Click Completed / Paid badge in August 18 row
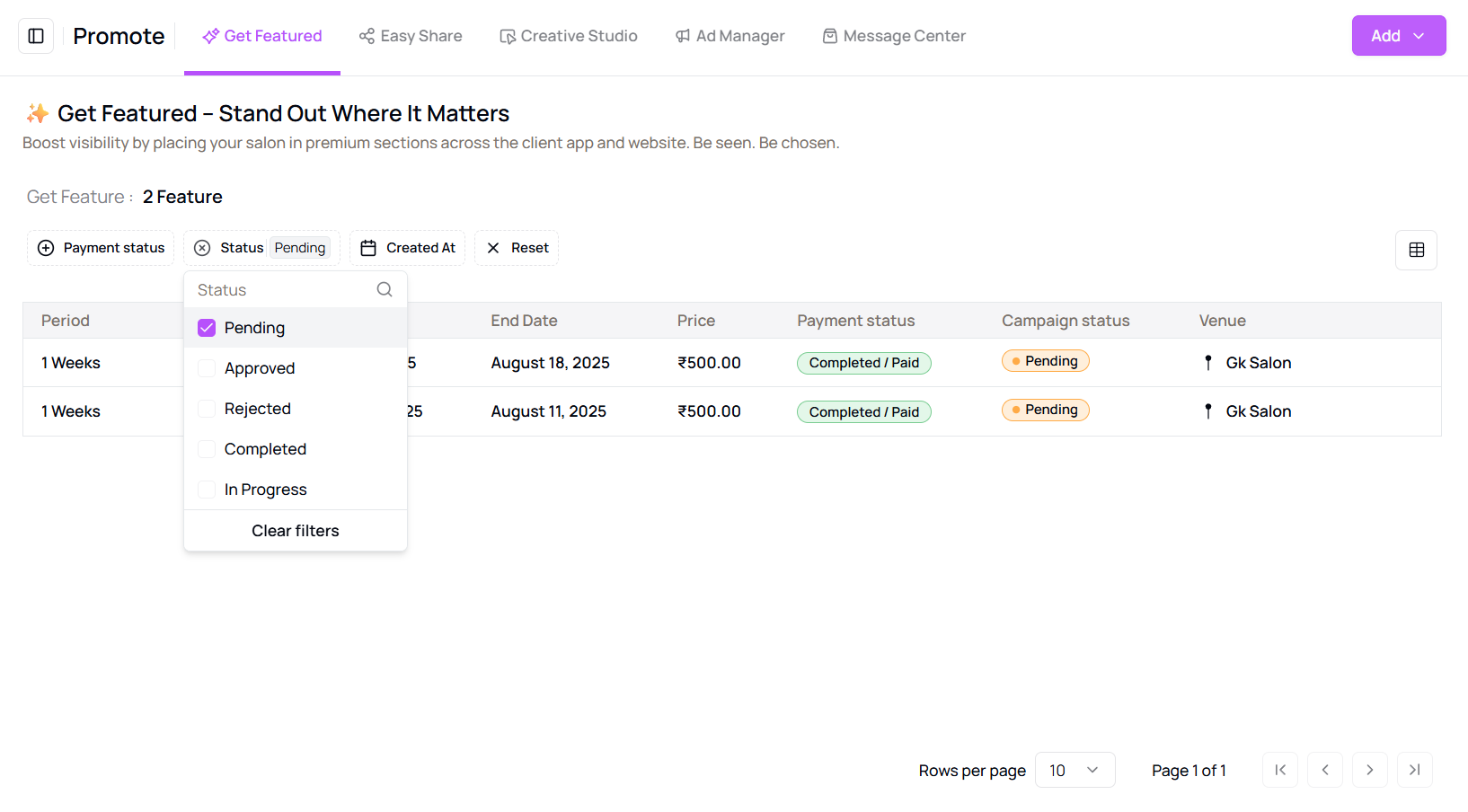 (864, 363)
